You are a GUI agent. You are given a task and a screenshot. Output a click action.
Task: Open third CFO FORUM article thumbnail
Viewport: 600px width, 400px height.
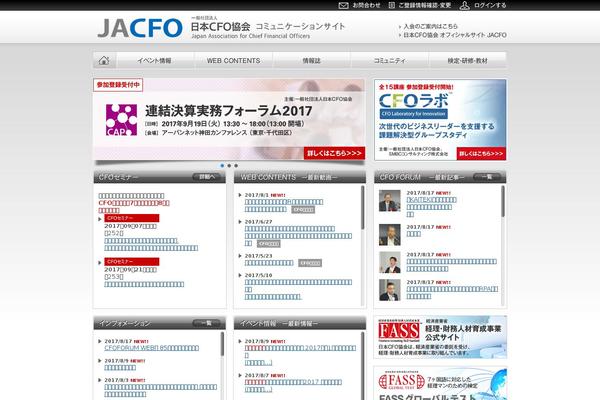pyautogui.click(x=390, y=262)
